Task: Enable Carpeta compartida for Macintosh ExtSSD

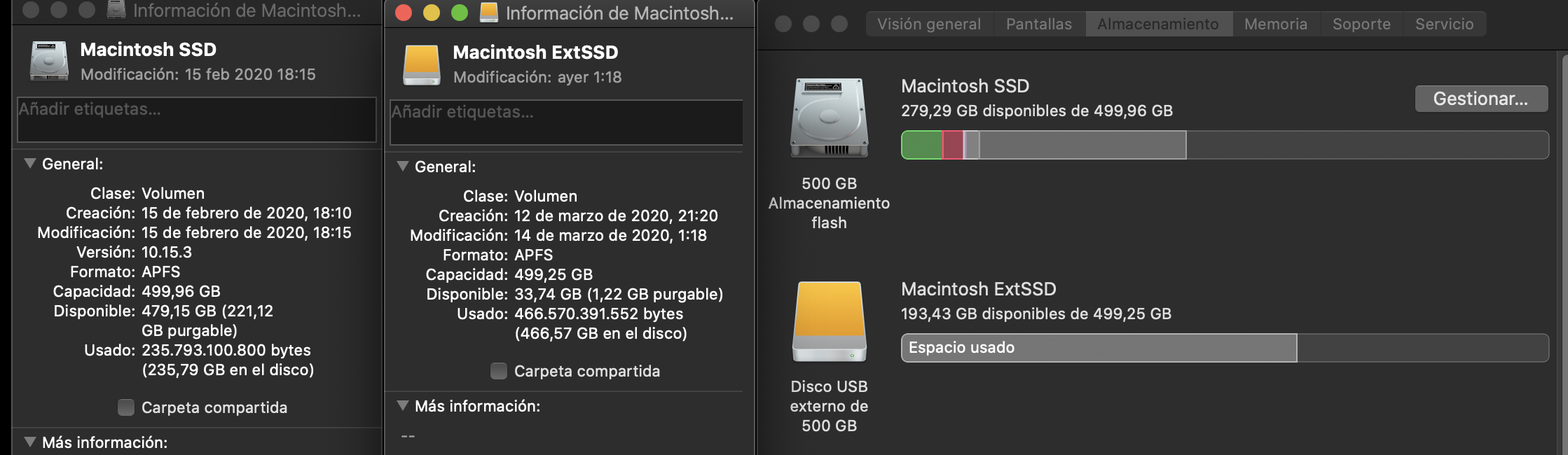Action: [499, 371]
